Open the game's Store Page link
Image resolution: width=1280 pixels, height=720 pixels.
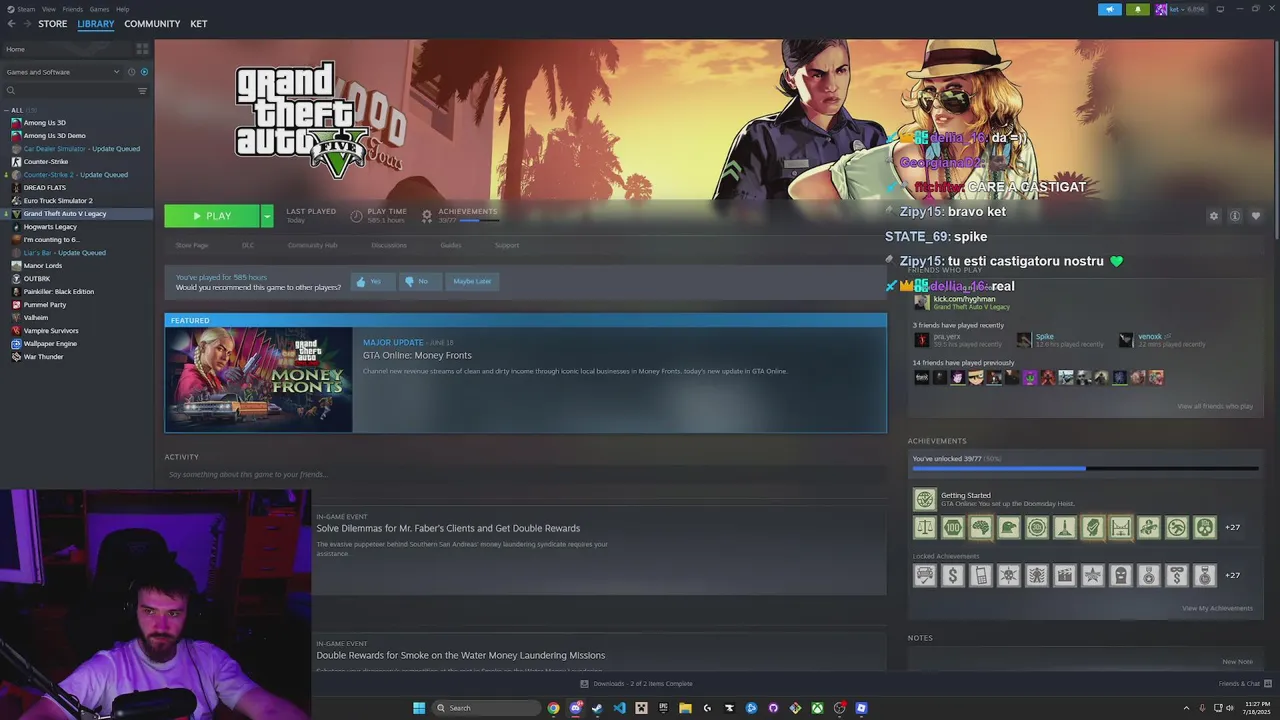click(192, 245)
